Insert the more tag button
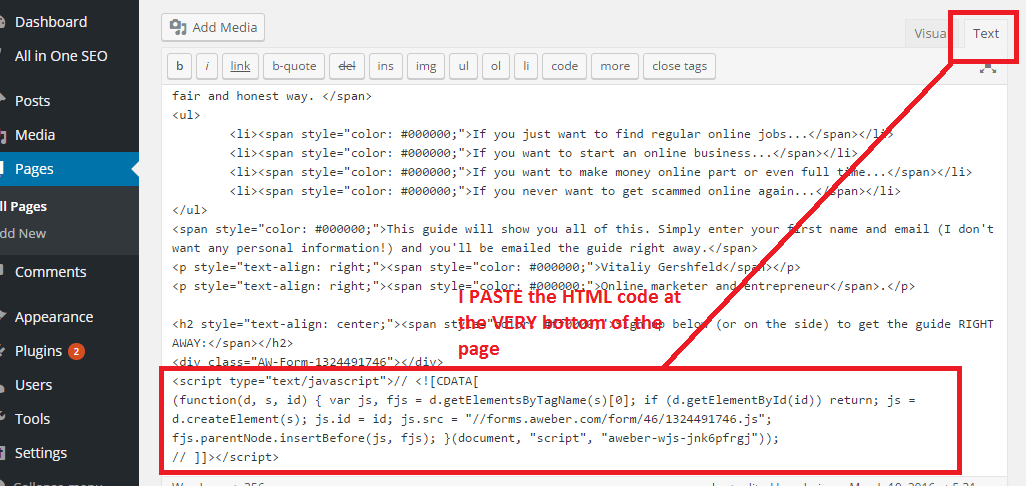1026x486 pixels. tap(614, 66)
